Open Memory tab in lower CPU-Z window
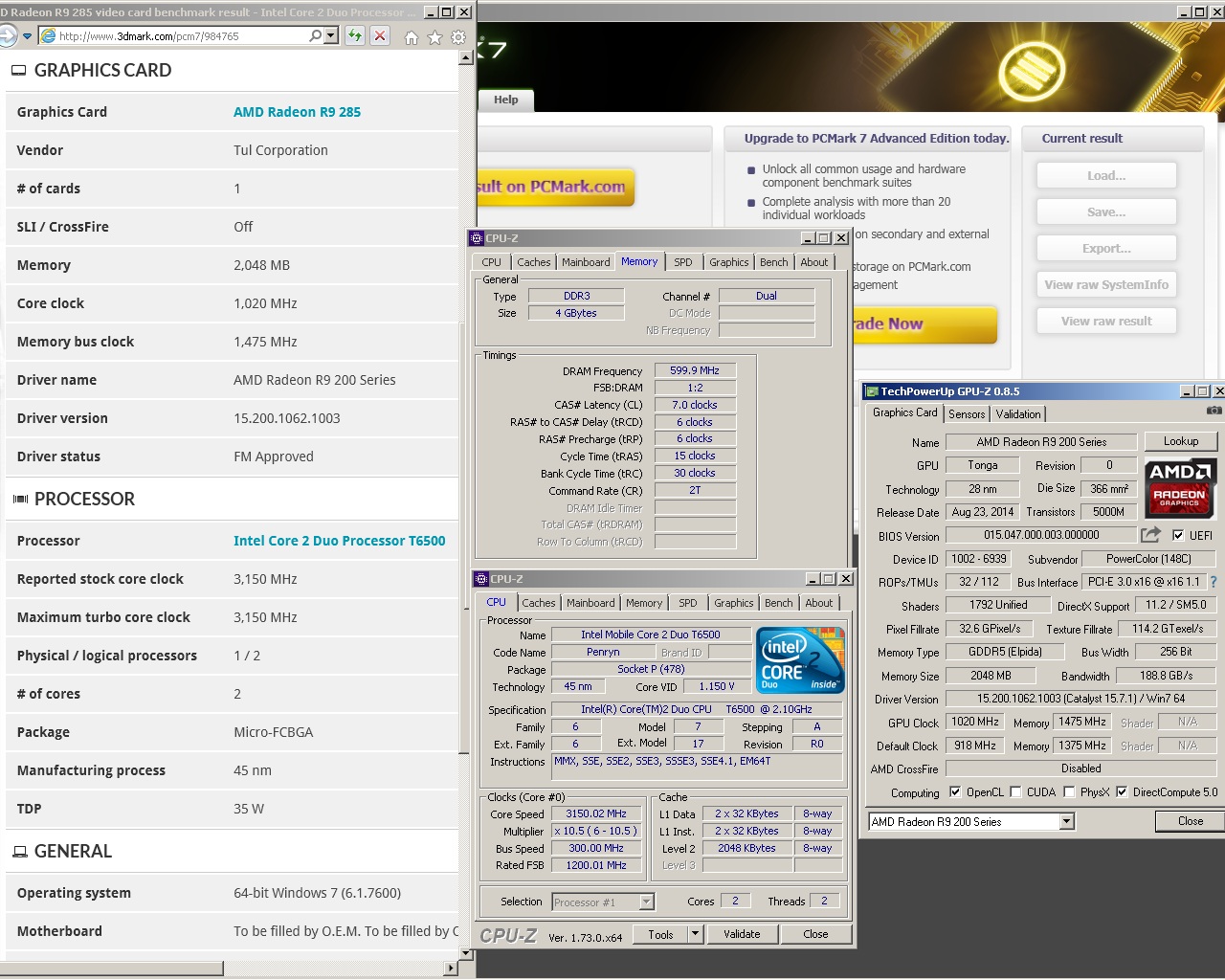Screen dimensions: 1225x980 click(x=644, y=603)
